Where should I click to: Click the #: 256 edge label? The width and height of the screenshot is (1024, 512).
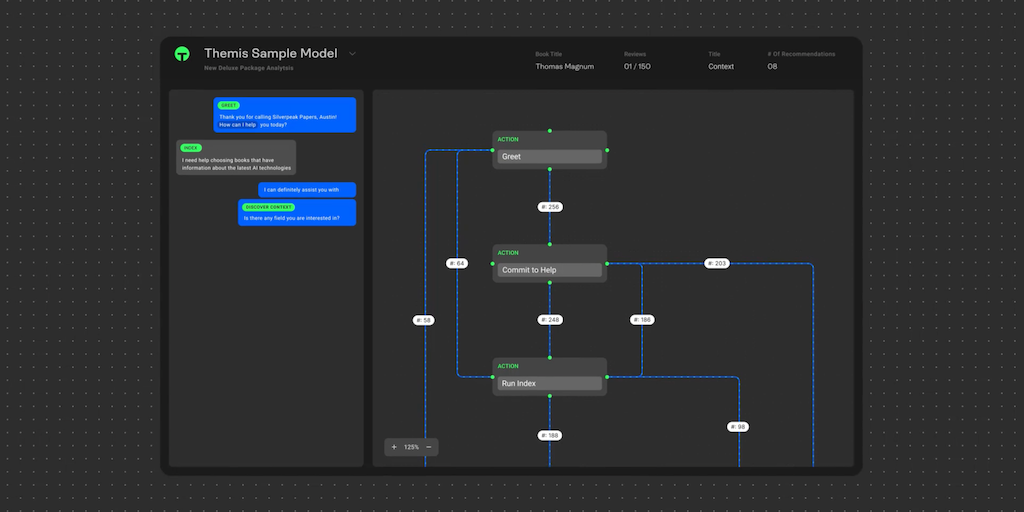pyautogui.click(x=550, y=207)
